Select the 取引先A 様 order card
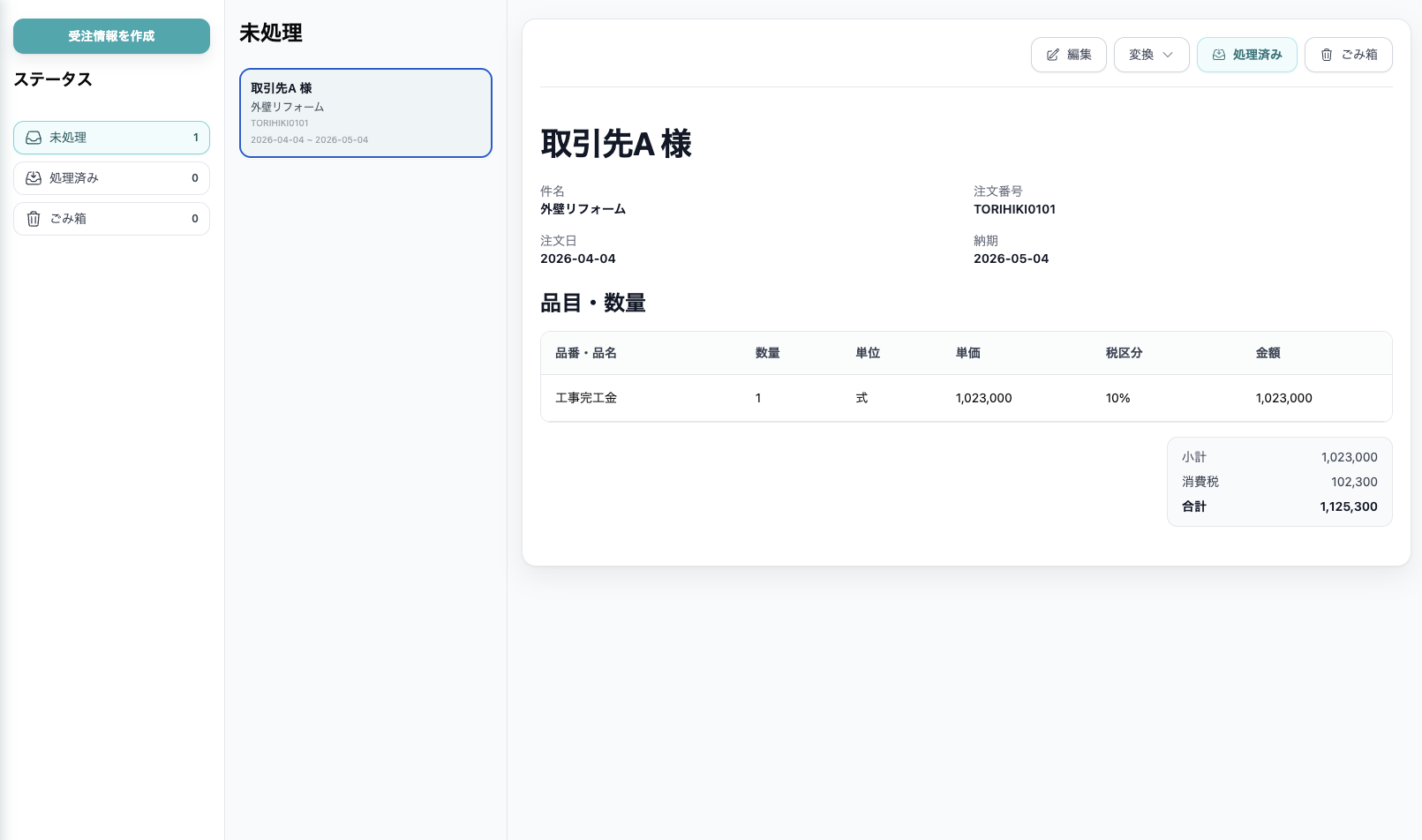Image resolution: width=1422 pixels, height=840 pixels. tap(365, 112)
